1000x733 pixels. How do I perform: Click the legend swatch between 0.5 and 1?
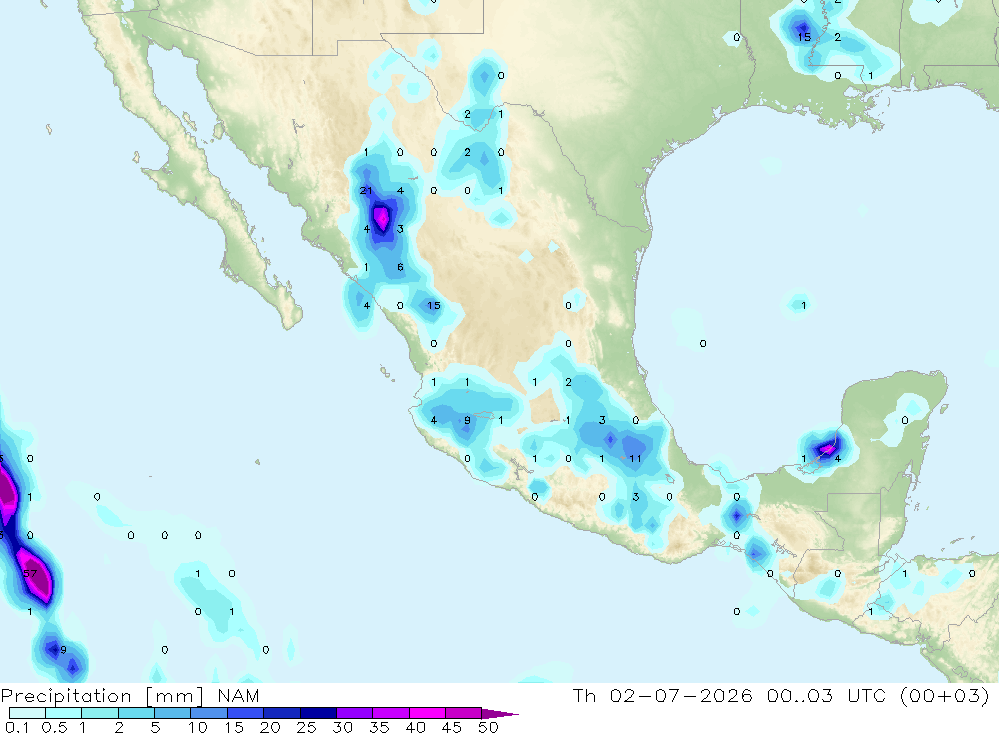click(x=64, y=713)
